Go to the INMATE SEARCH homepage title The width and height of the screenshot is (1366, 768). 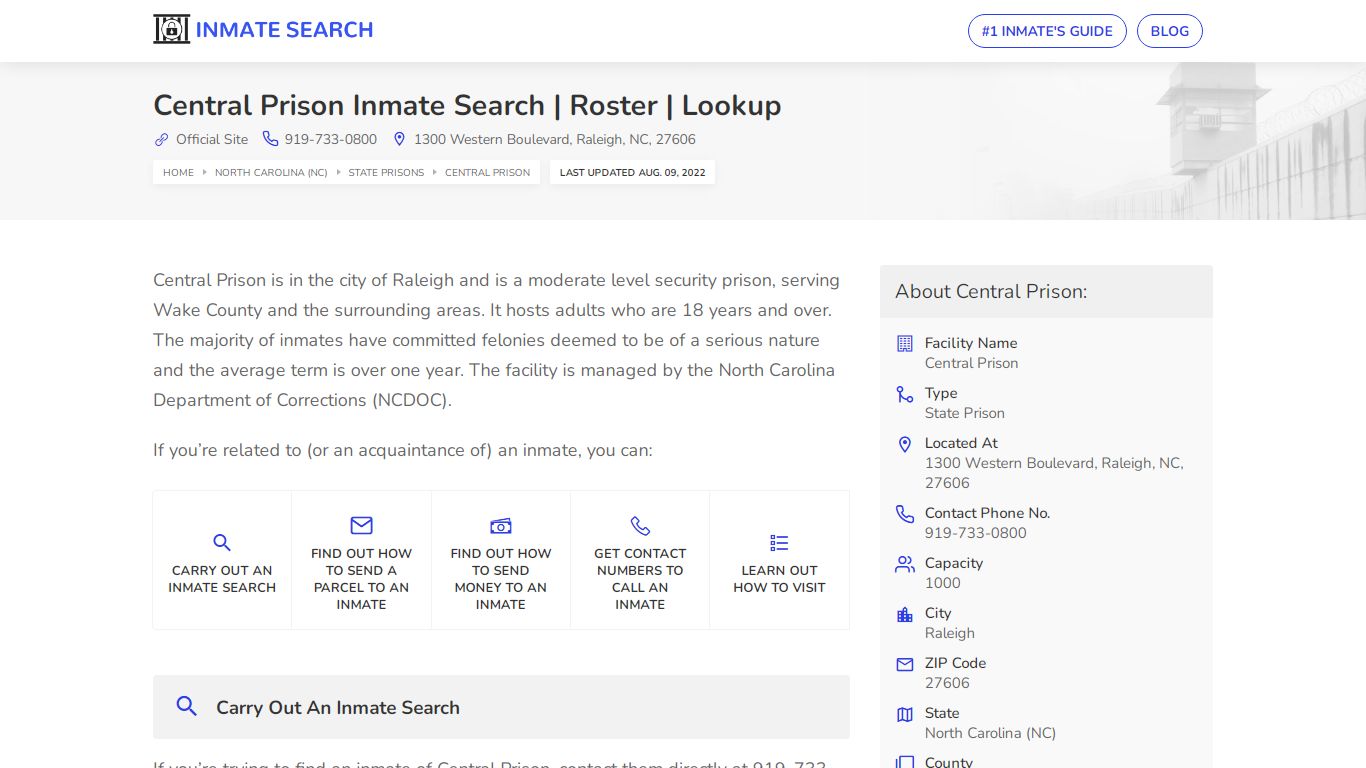(x=284, y=30)
